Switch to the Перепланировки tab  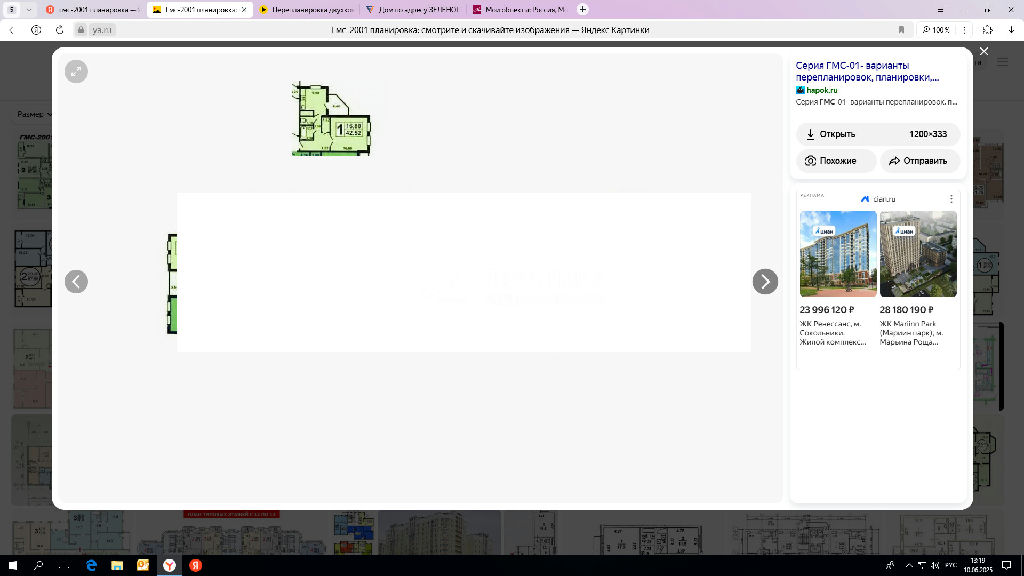pos(306,10)
